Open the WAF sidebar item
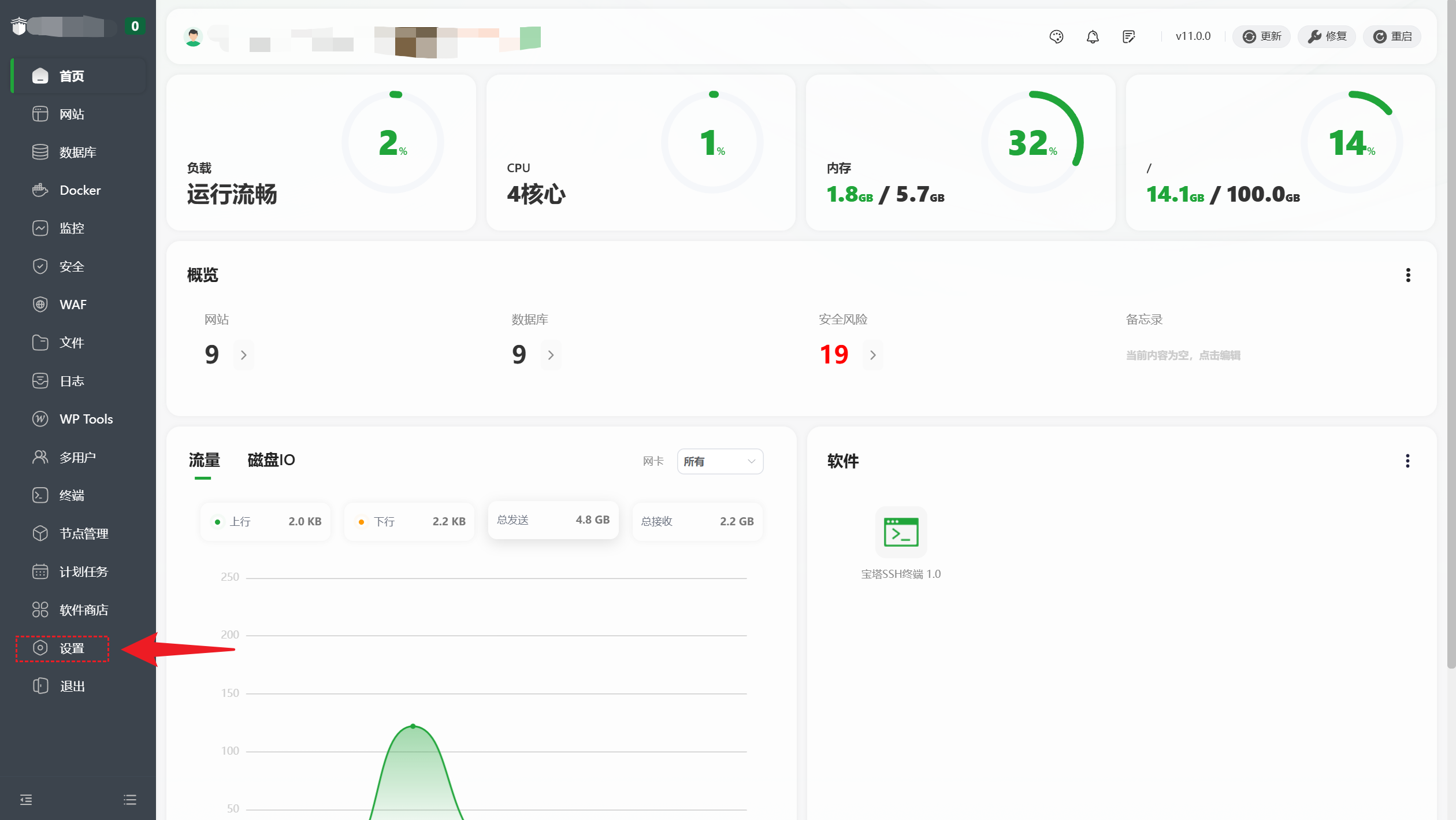The image size is (1456, 820). click(73, 305)
